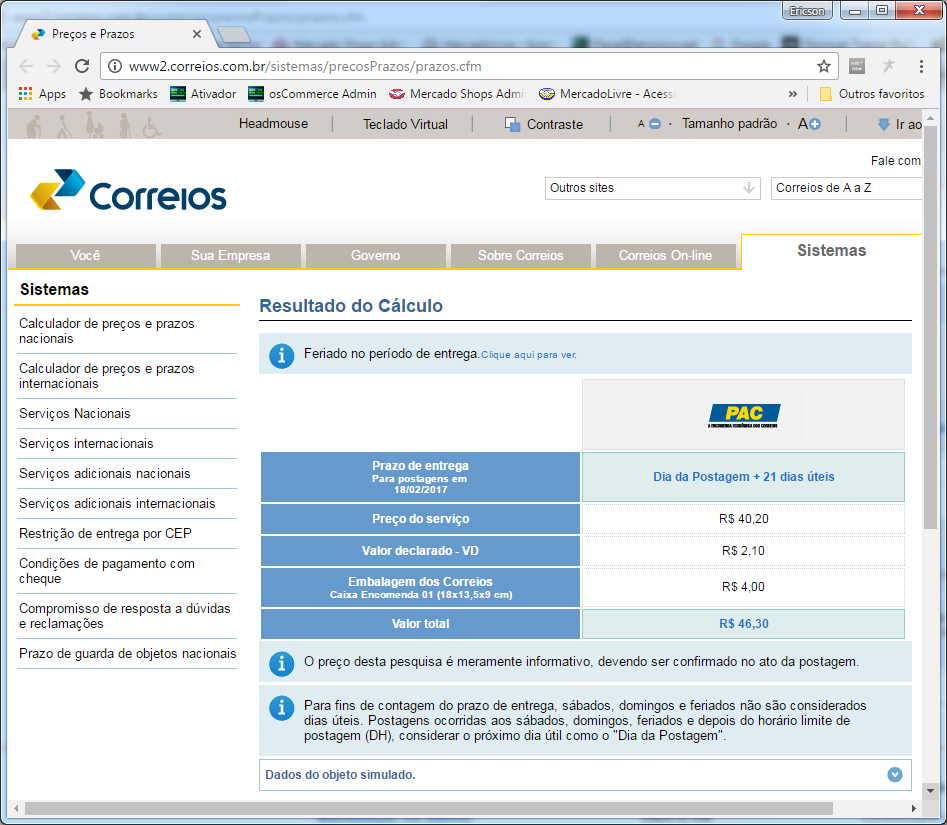Click the R$ 46,30 total value
Viewport: 947px width, 825px height.
click(x=743, y=624)
